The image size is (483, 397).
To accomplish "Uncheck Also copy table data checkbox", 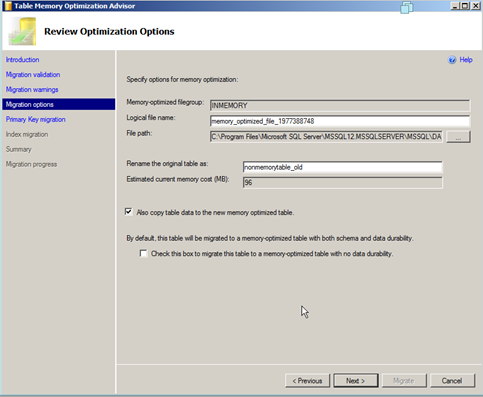I will click(129, 212).
